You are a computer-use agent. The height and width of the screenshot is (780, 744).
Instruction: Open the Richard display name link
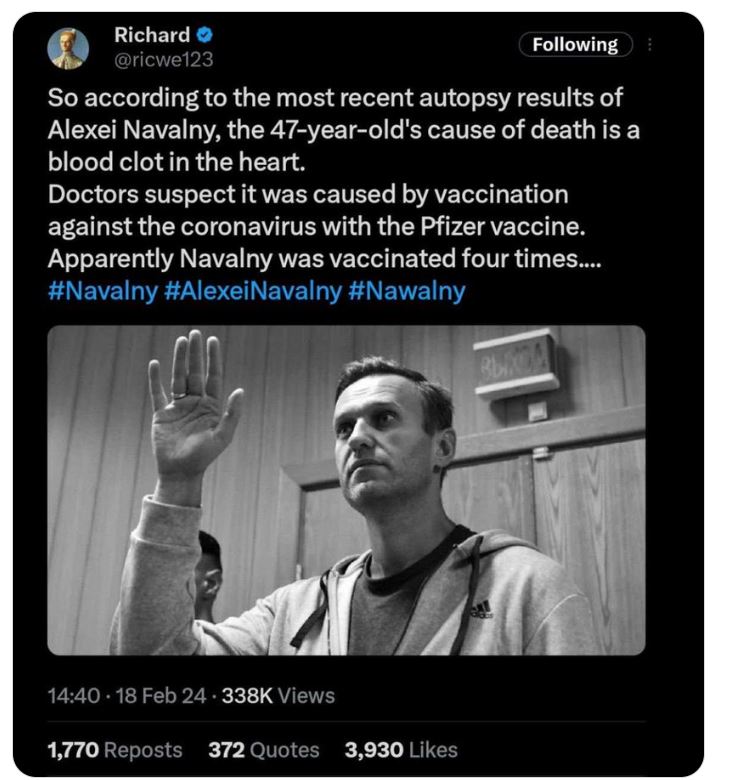pyautogui.click(x=152, y=36)
